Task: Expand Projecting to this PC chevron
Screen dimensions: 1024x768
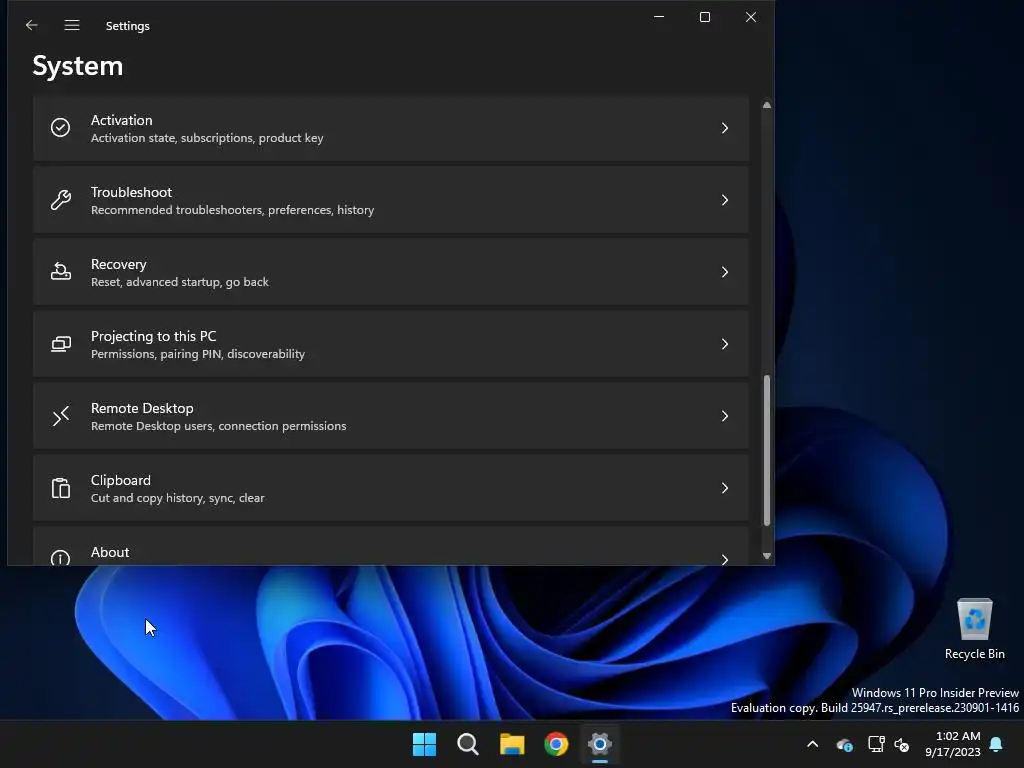Action: [725, 344]
